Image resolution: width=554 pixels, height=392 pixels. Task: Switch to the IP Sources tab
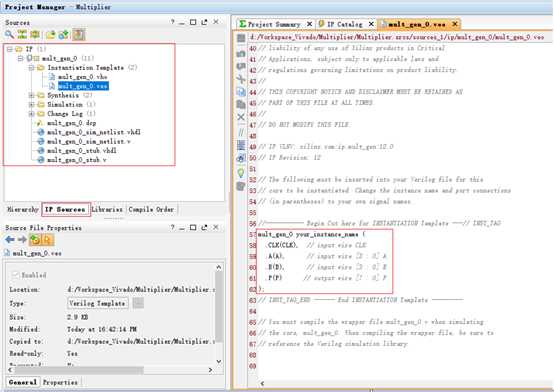66,209
